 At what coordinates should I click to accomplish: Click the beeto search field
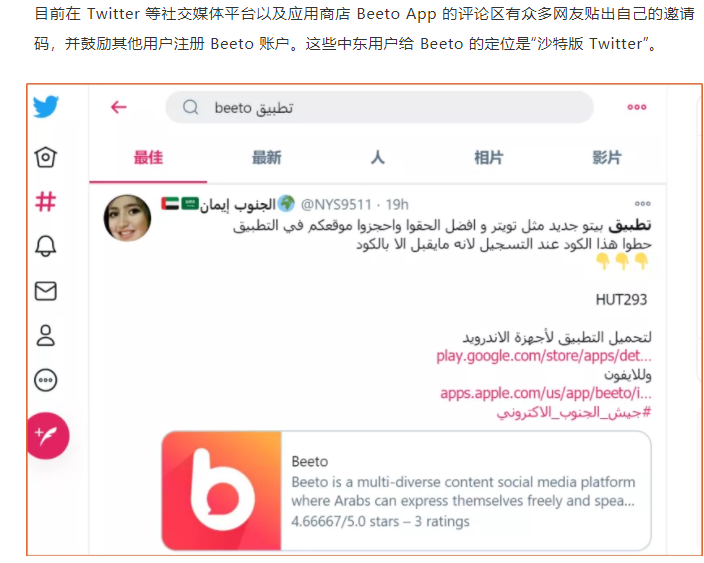pos(379,107)
